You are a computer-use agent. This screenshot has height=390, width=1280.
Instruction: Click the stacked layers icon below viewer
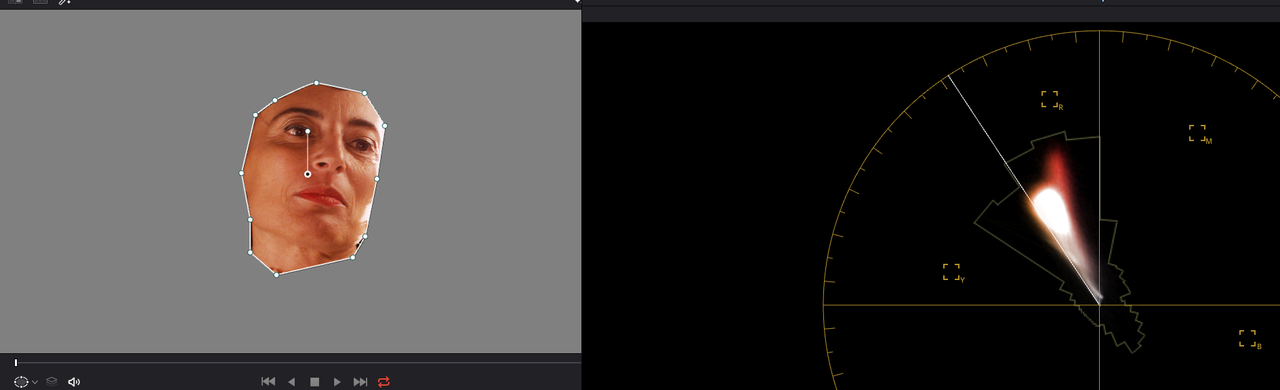point(51,381)
